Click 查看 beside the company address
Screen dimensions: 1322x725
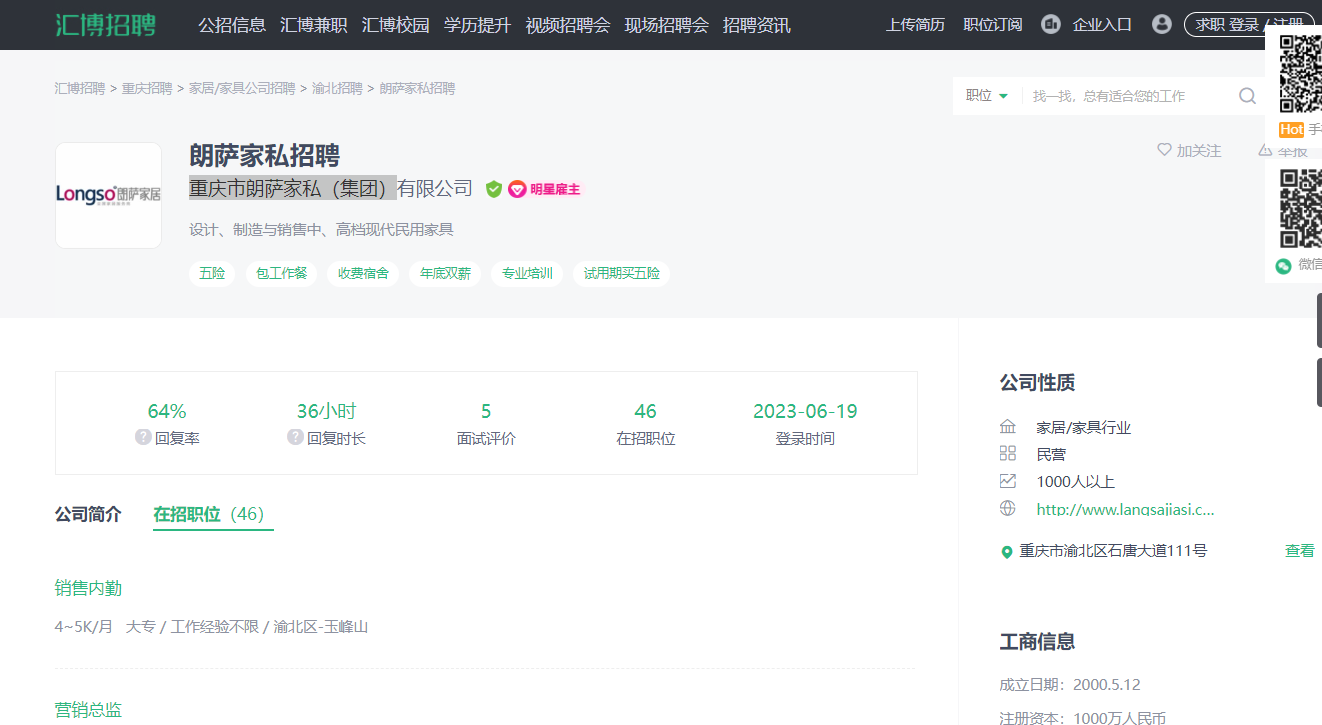[1300, 551]
